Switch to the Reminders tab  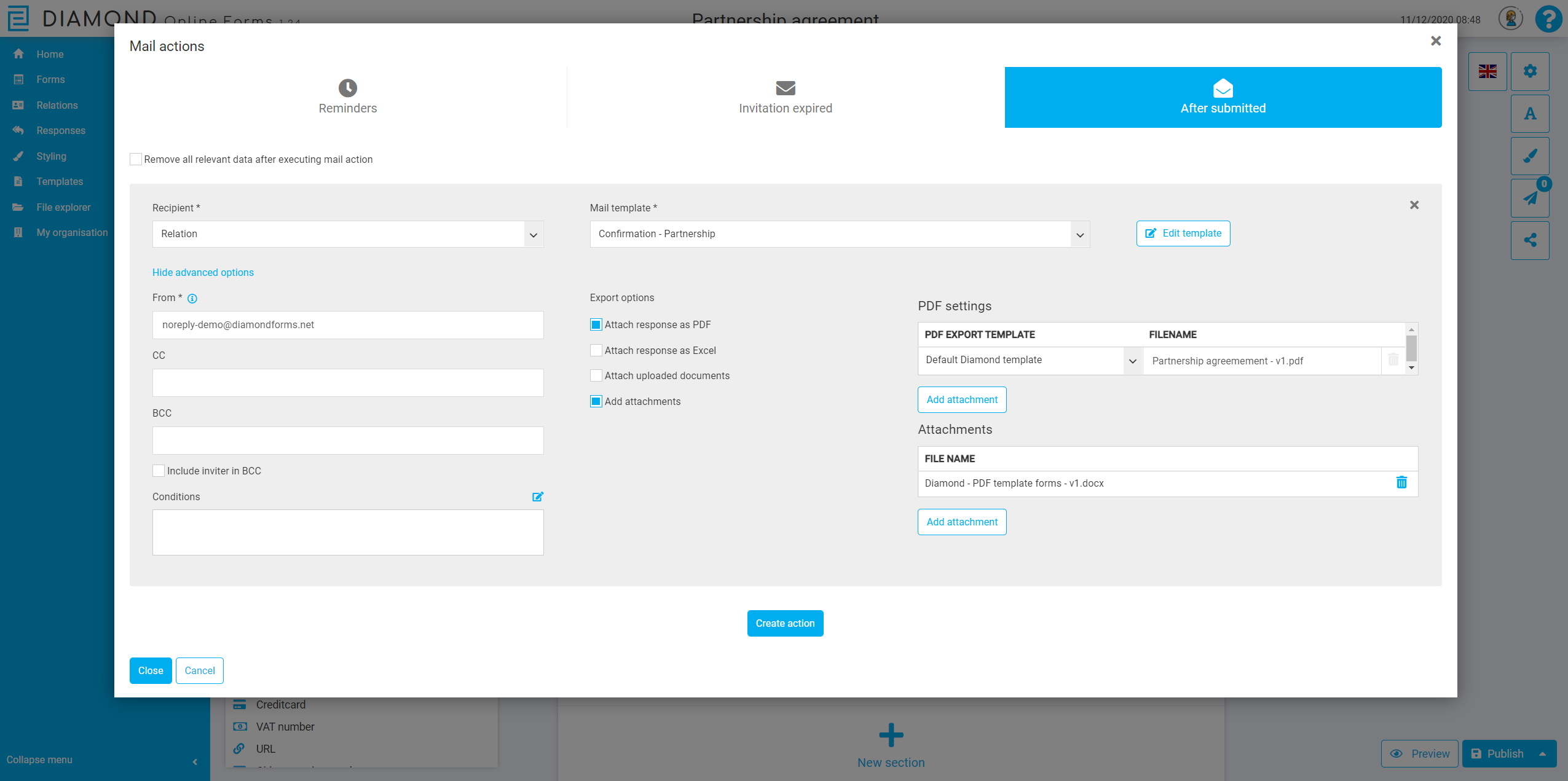348,98
